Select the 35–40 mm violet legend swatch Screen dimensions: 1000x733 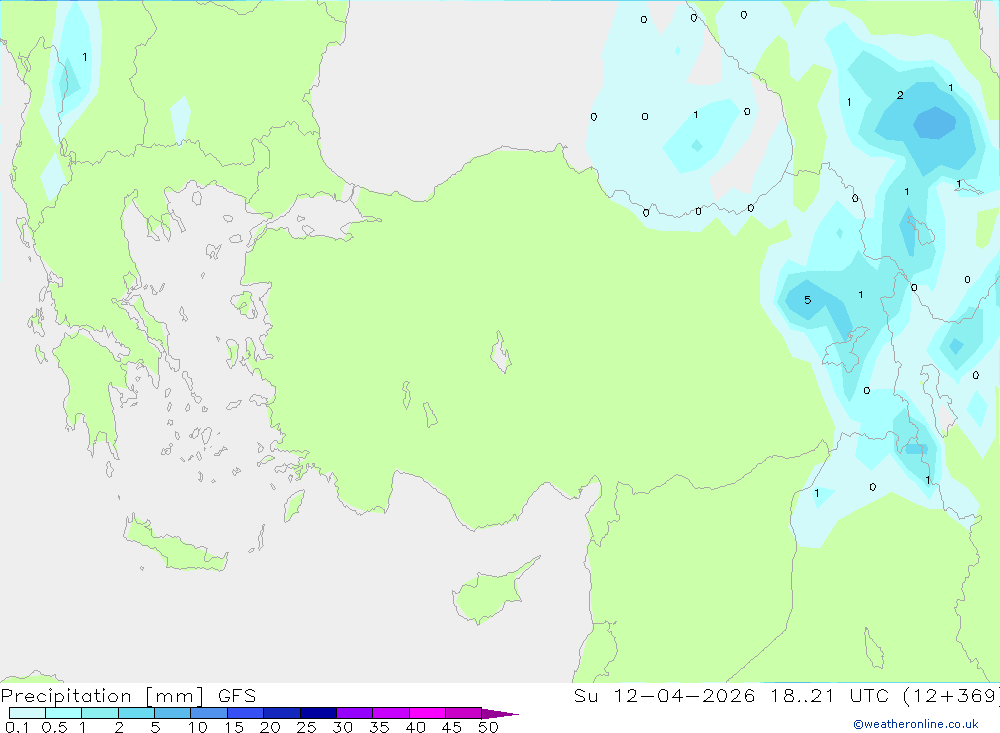click(391, 713)
